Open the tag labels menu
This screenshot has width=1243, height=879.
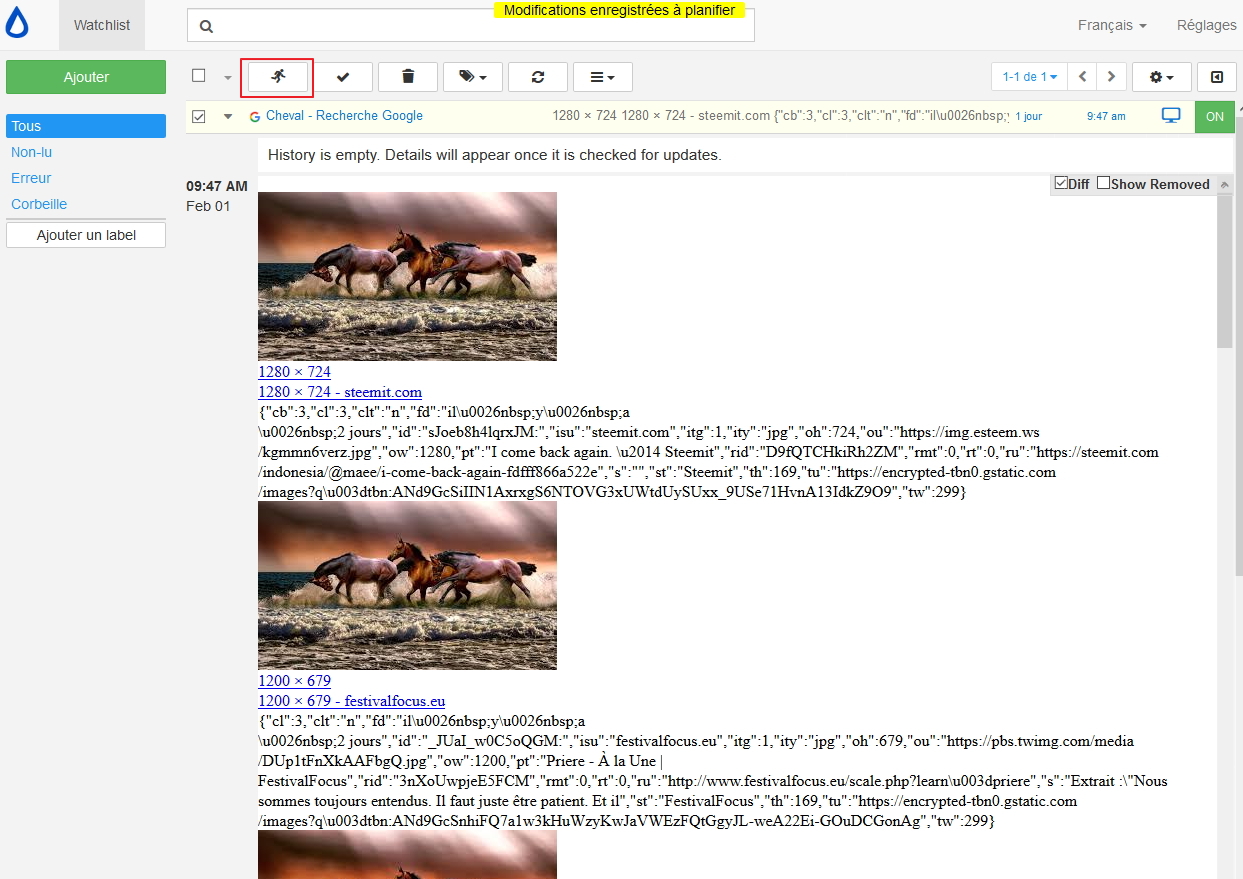point(473,77)
